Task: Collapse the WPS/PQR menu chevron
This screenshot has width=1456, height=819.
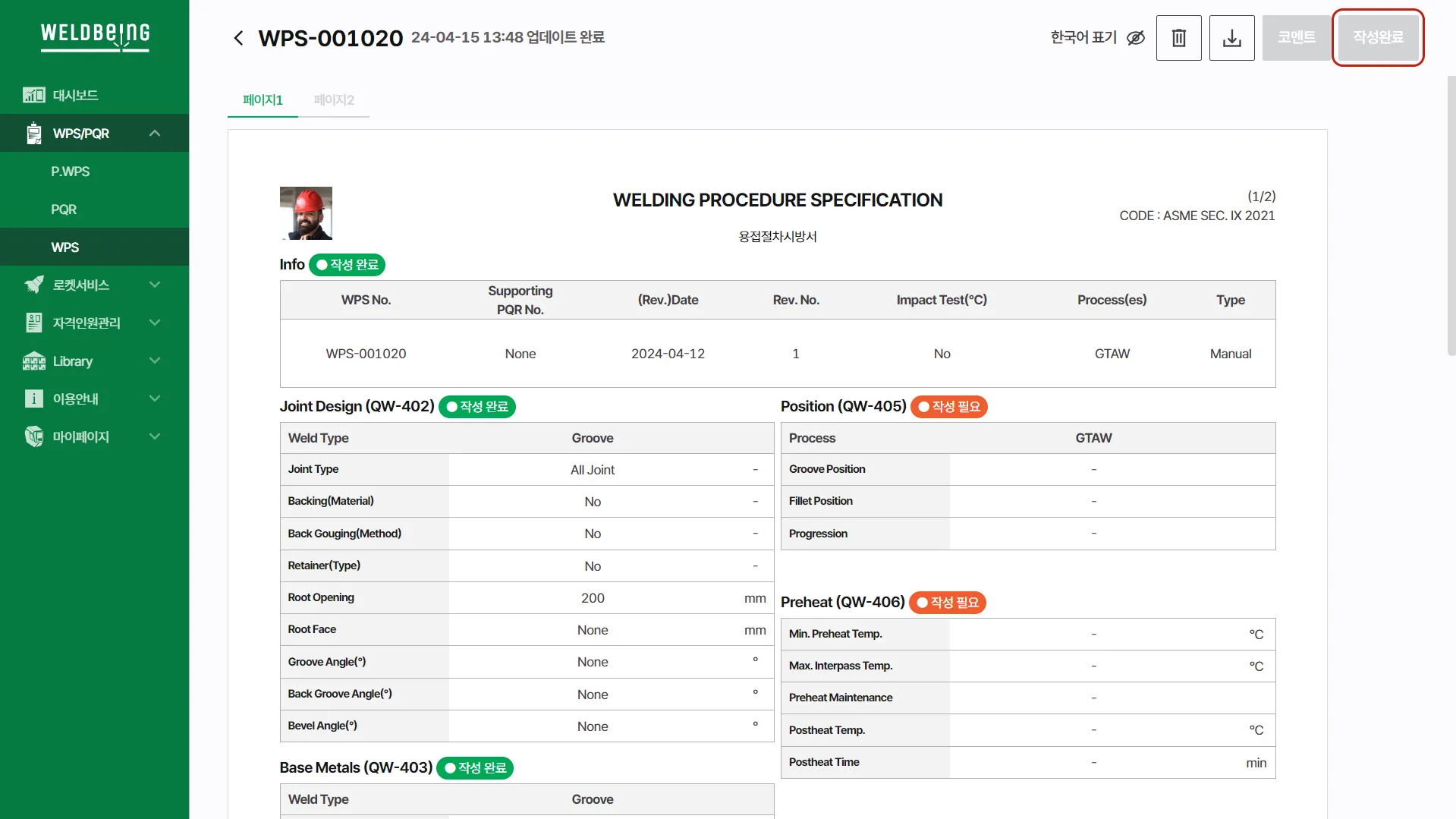Action: pos(155,134)
